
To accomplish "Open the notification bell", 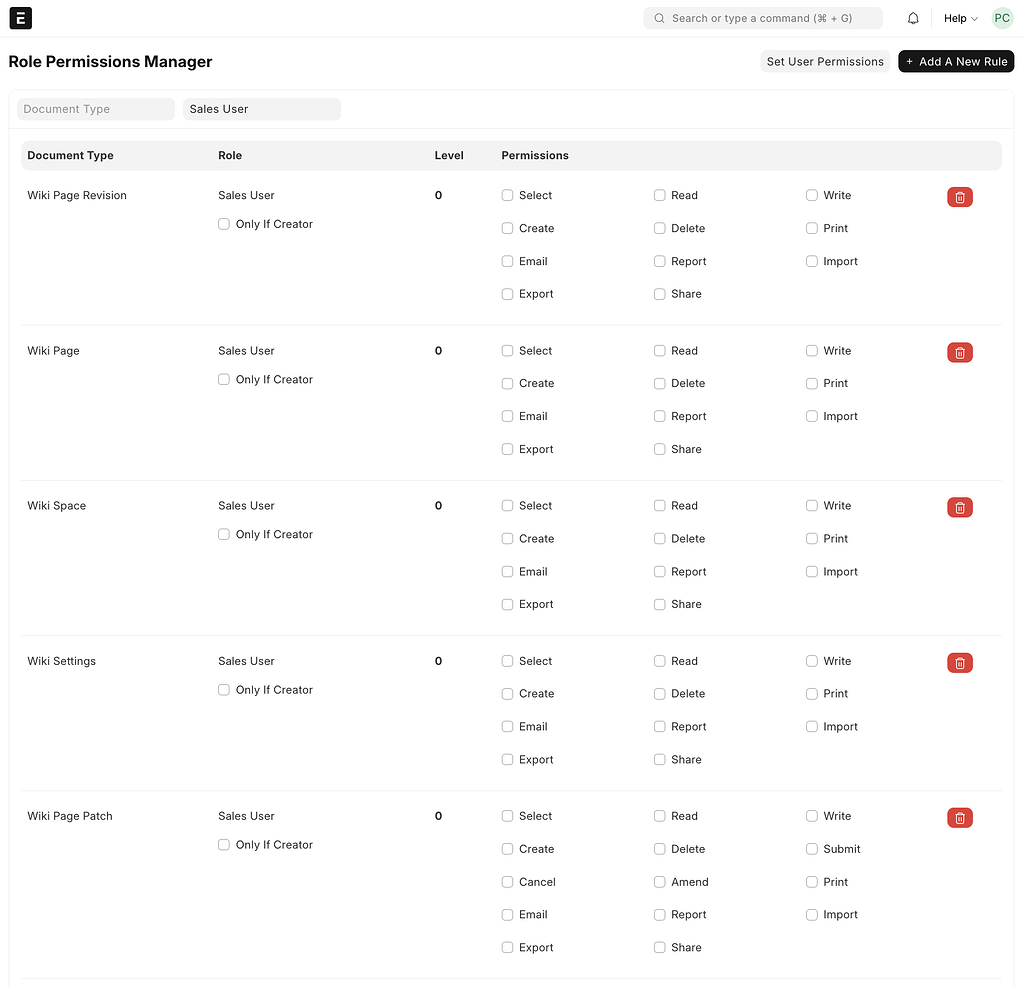I will point(912,18).
